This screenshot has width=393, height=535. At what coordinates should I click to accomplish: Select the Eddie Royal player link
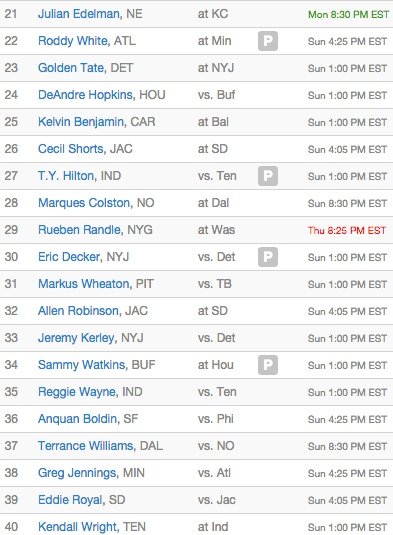click(70, 500)
